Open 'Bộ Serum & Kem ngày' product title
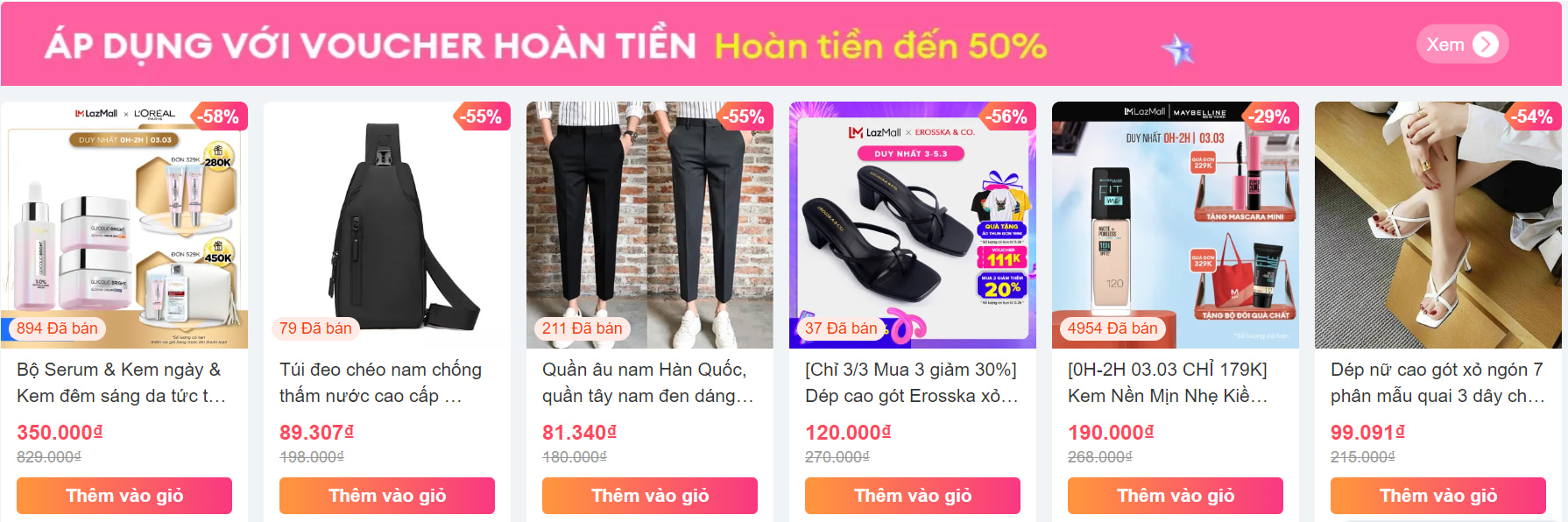The height and width of the screenshot is (522, 1568). [x=122, y=383]
